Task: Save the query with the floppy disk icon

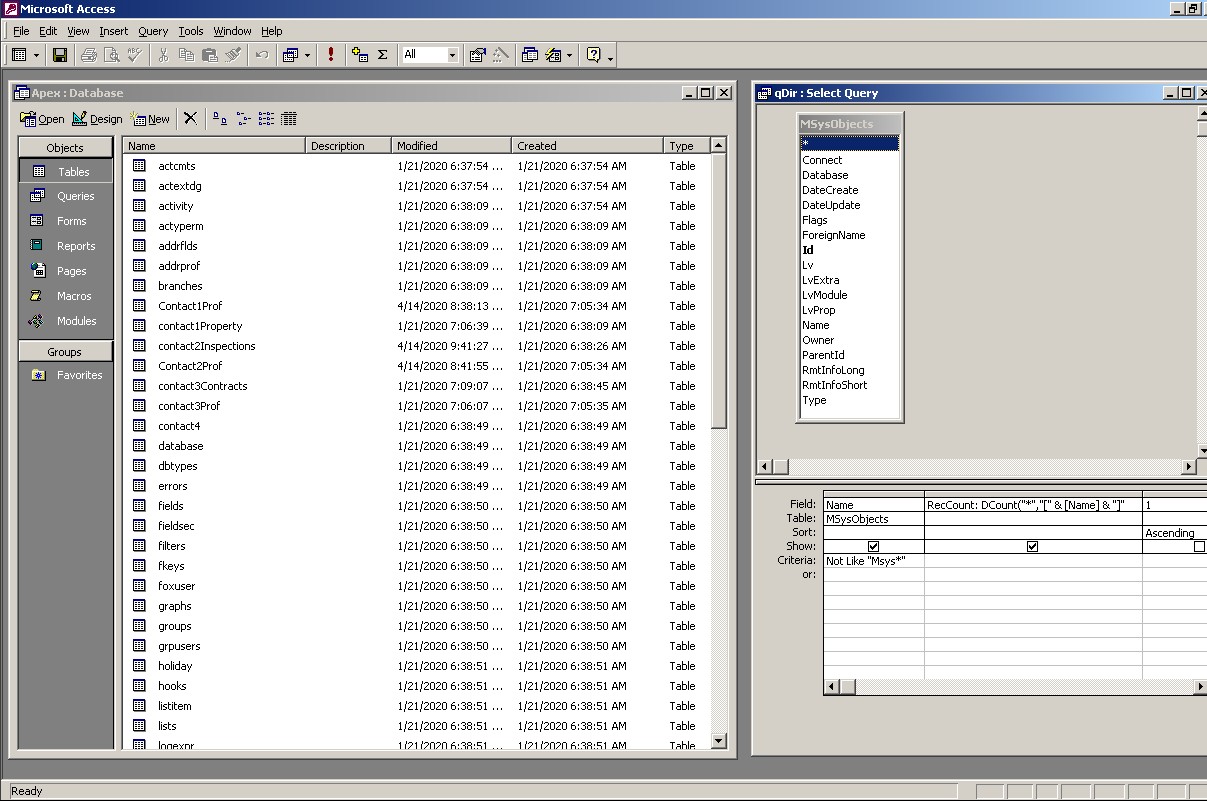Action: pyautogui.click(x=60, y=55)
